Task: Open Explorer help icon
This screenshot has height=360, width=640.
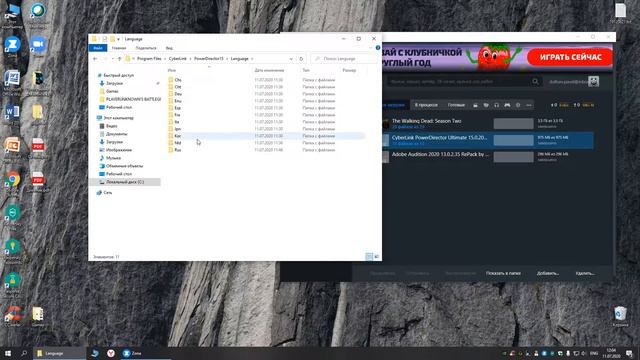Action: click(378, 48)
